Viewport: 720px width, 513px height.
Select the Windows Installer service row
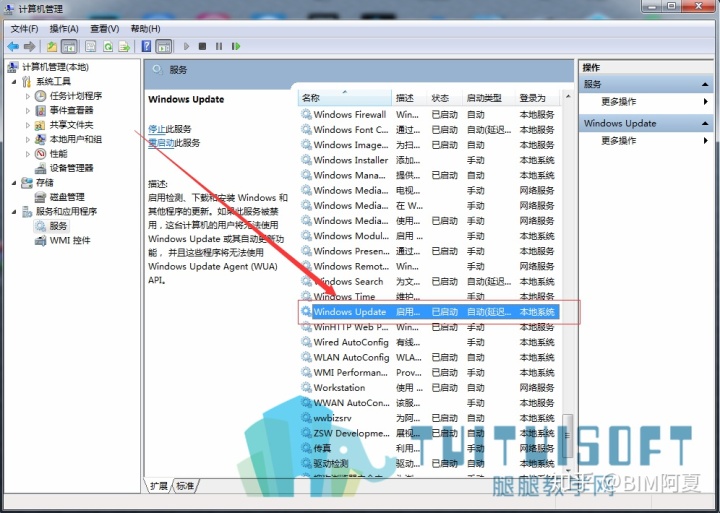(x=428, y=160)
